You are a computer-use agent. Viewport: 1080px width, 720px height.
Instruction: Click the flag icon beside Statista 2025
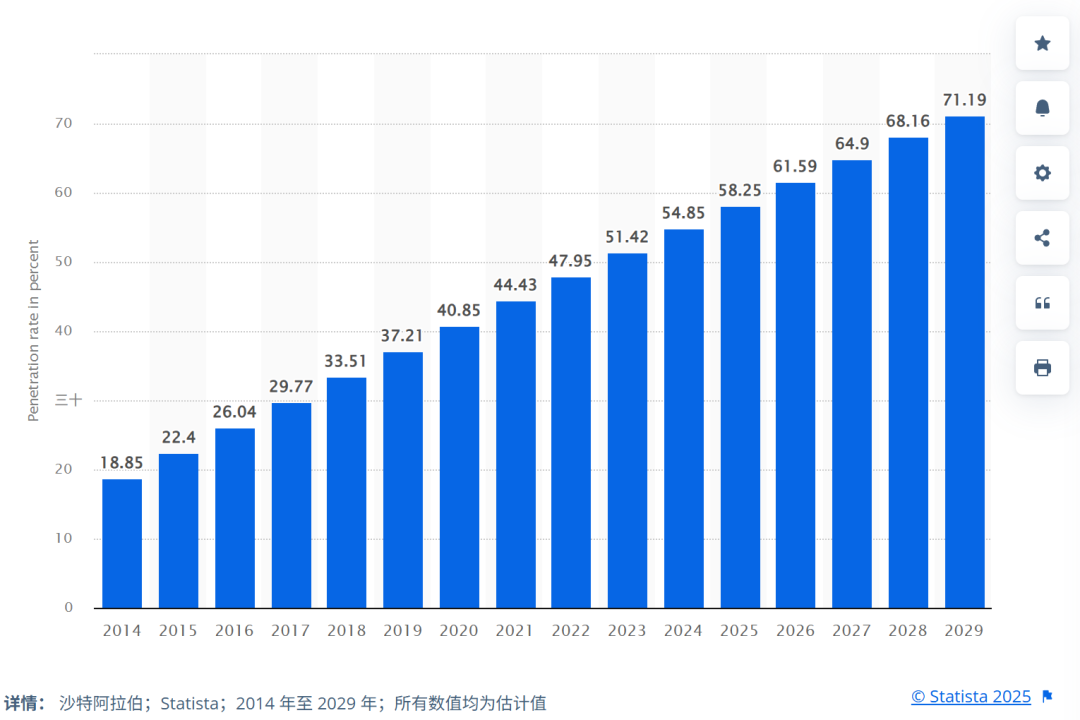click(1047, 697)
